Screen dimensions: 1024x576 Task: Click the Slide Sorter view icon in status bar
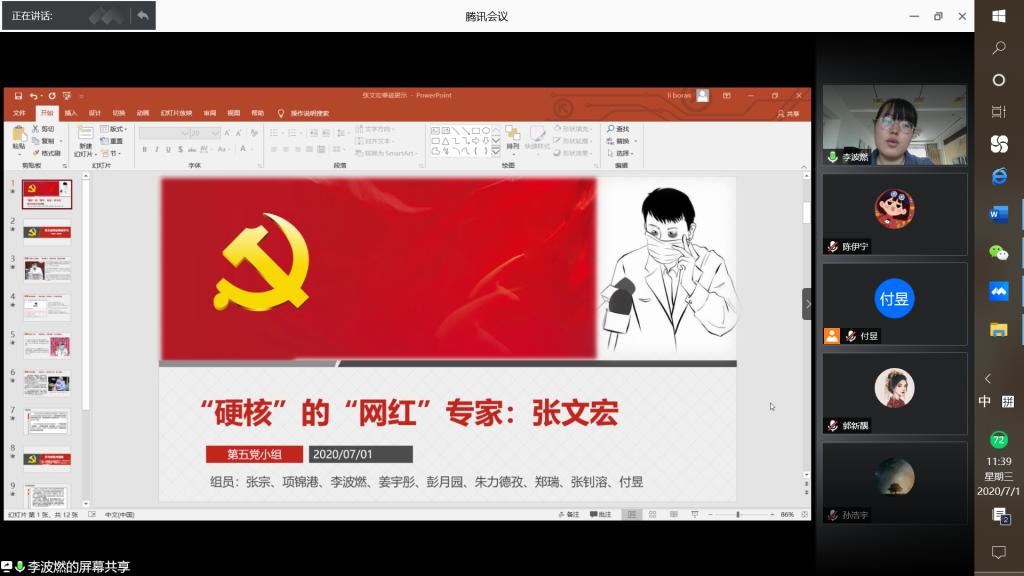point(650,514)
